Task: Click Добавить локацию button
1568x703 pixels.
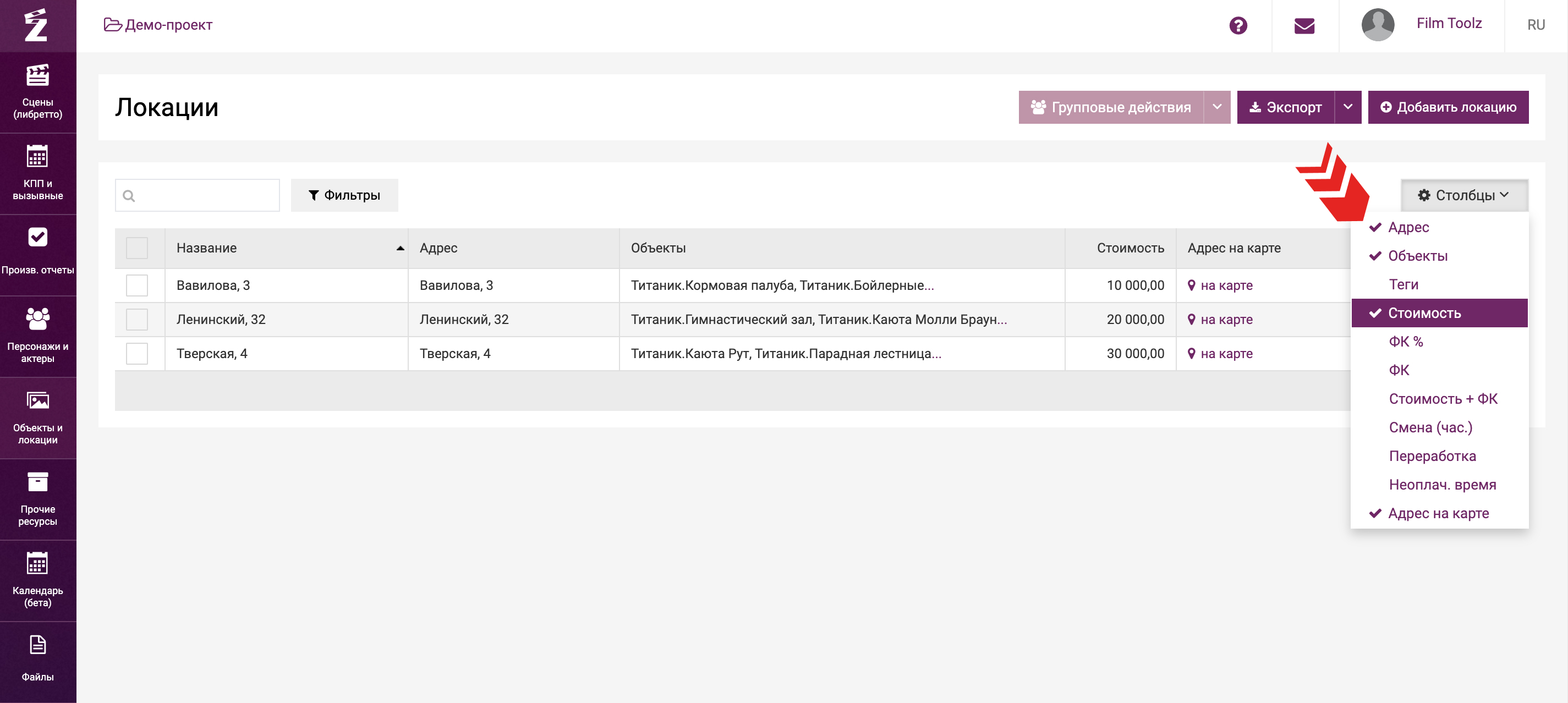Action: (x=1448, y=107)
